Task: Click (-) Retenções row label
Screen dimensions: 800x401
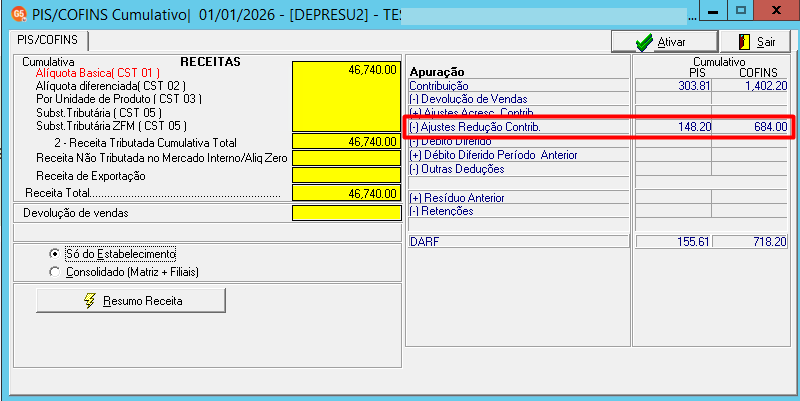Action: [x=441, y=211]
